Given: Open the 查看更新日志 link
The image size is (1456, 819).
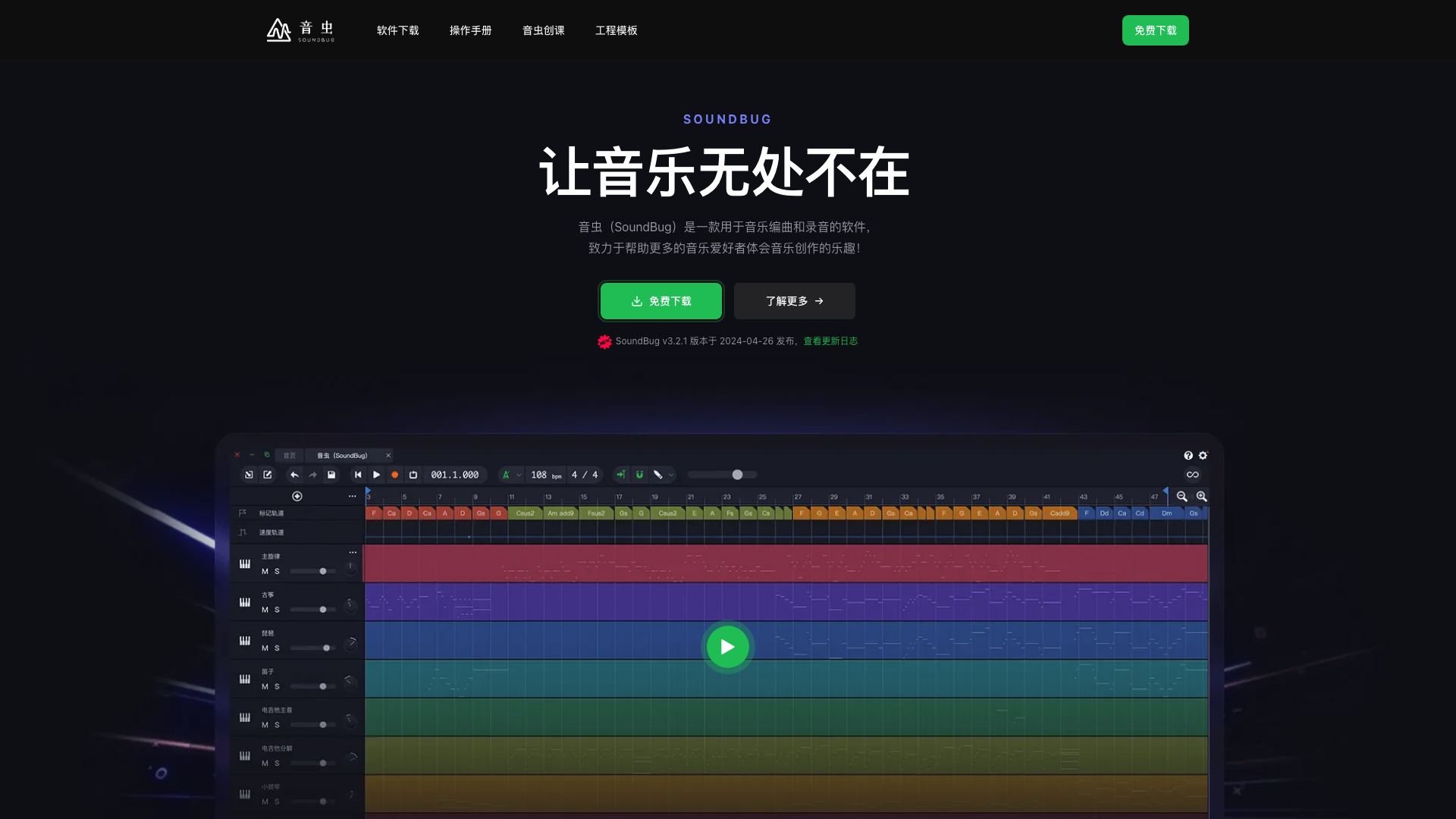Looking at the screenshot, I should point(831,341).
